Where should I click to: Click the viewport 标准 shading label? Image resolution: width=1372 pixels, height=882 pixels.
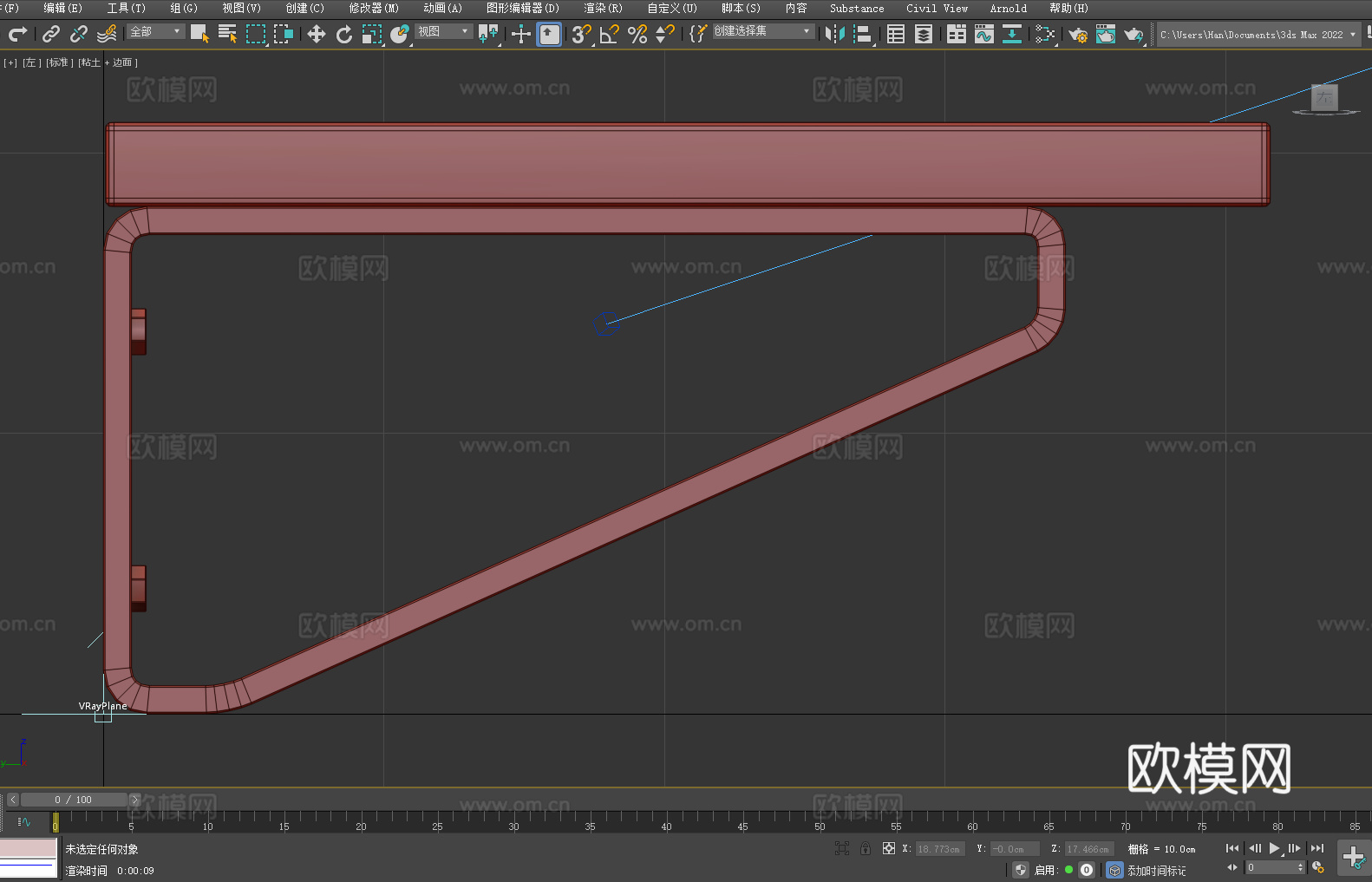click(59, 62)
